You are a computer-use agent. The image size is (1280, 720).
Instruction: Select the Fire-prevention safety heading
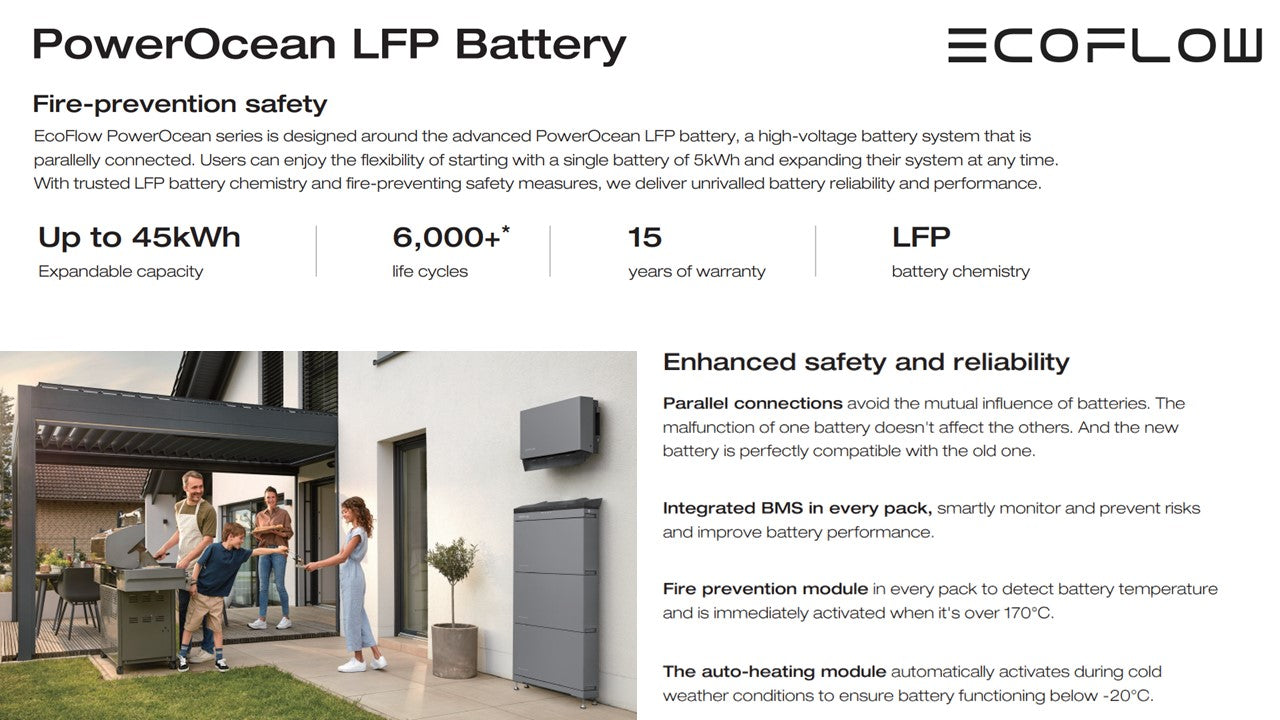pyautogui.click(x=180, y=104)
